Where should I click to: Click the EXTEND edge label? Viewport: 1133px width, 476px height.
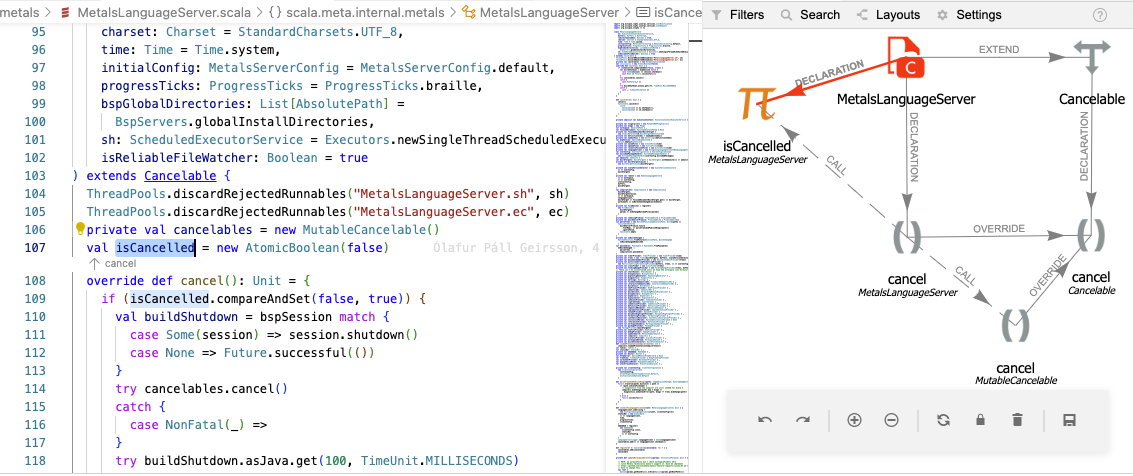pos(999,50)
